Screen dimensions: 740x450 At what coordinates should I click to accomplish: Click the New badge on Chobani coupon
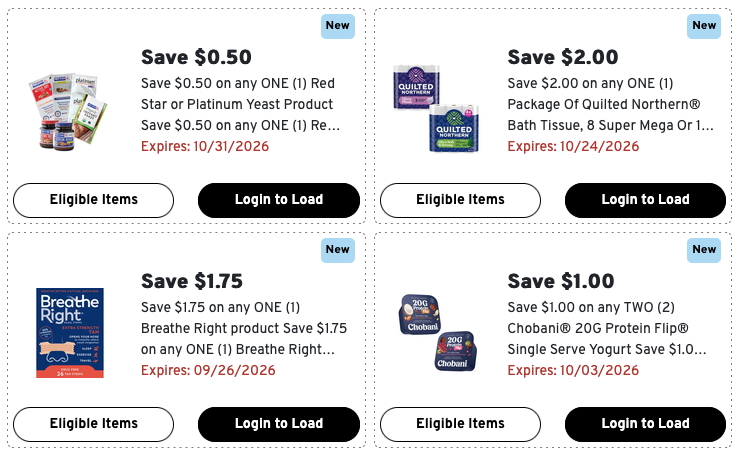tap(704, 250)
